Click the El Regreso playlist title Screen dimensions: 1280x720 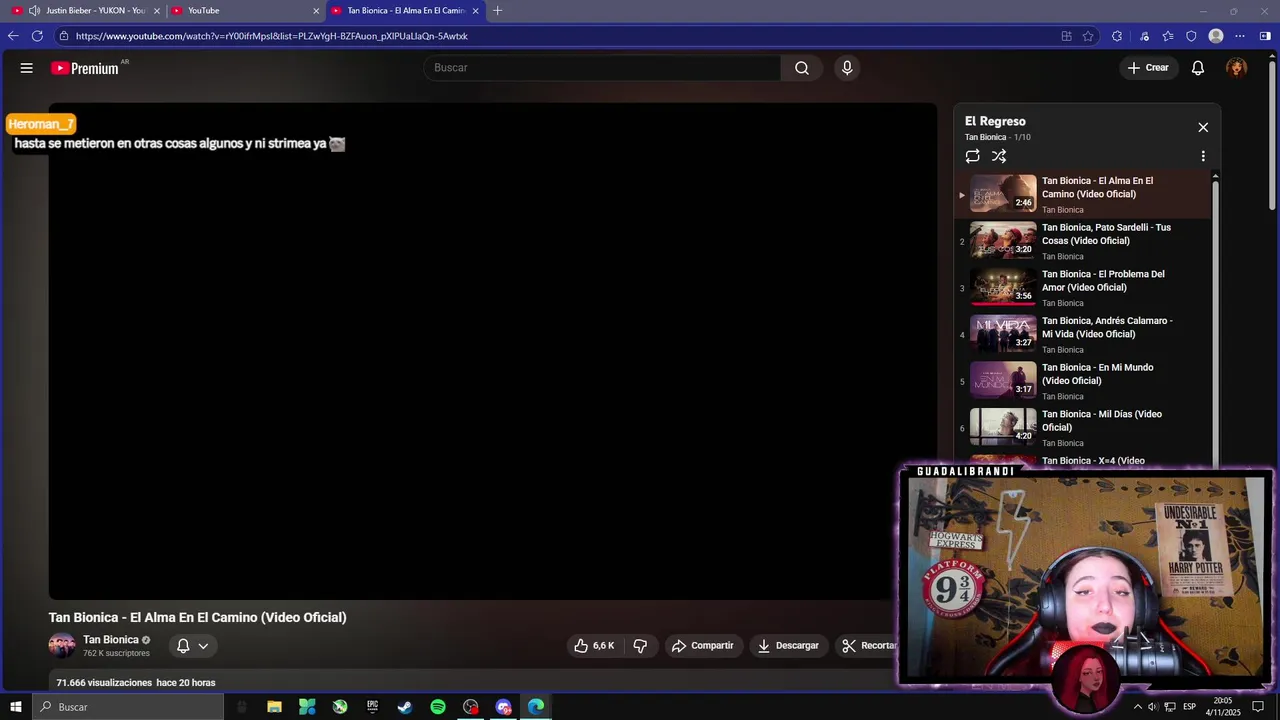[x=995, y=121]
